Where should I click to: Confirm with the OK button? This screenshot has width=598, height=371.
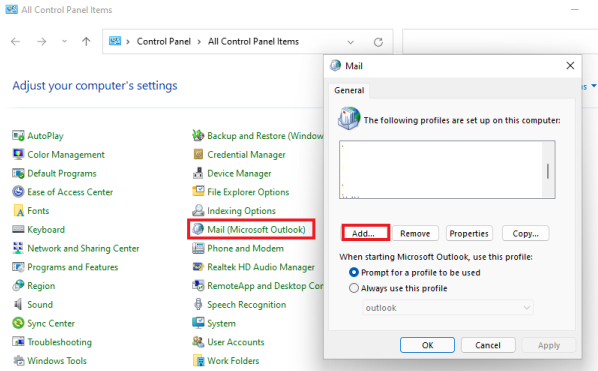tap(427, 345)
